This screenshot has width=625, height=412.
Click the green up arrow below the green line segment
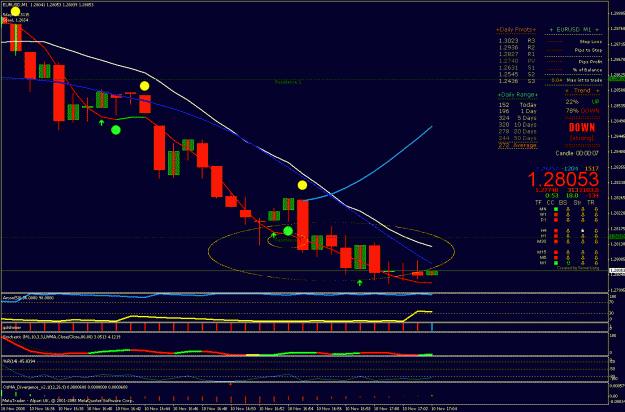coord(101,122)
